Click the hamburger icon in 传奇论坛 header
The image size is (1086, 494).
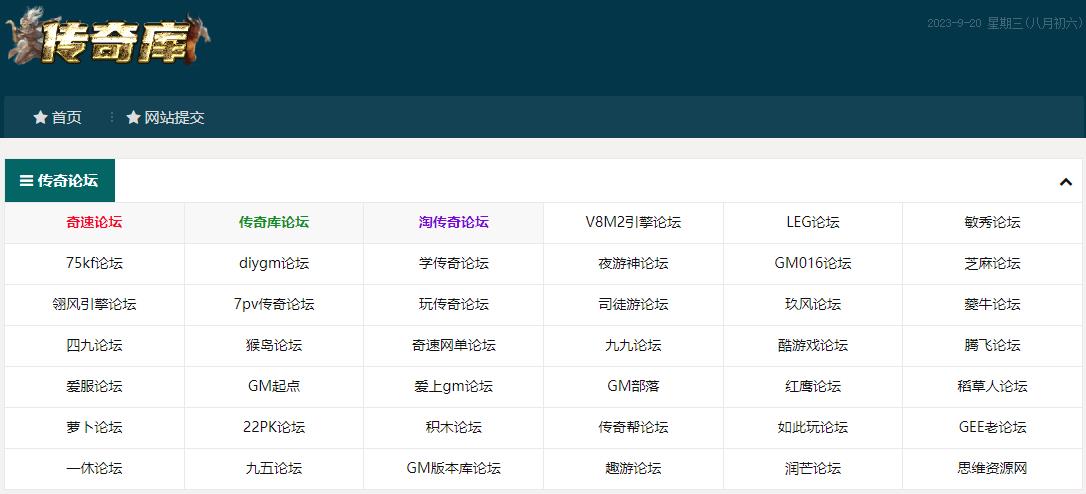26,181
